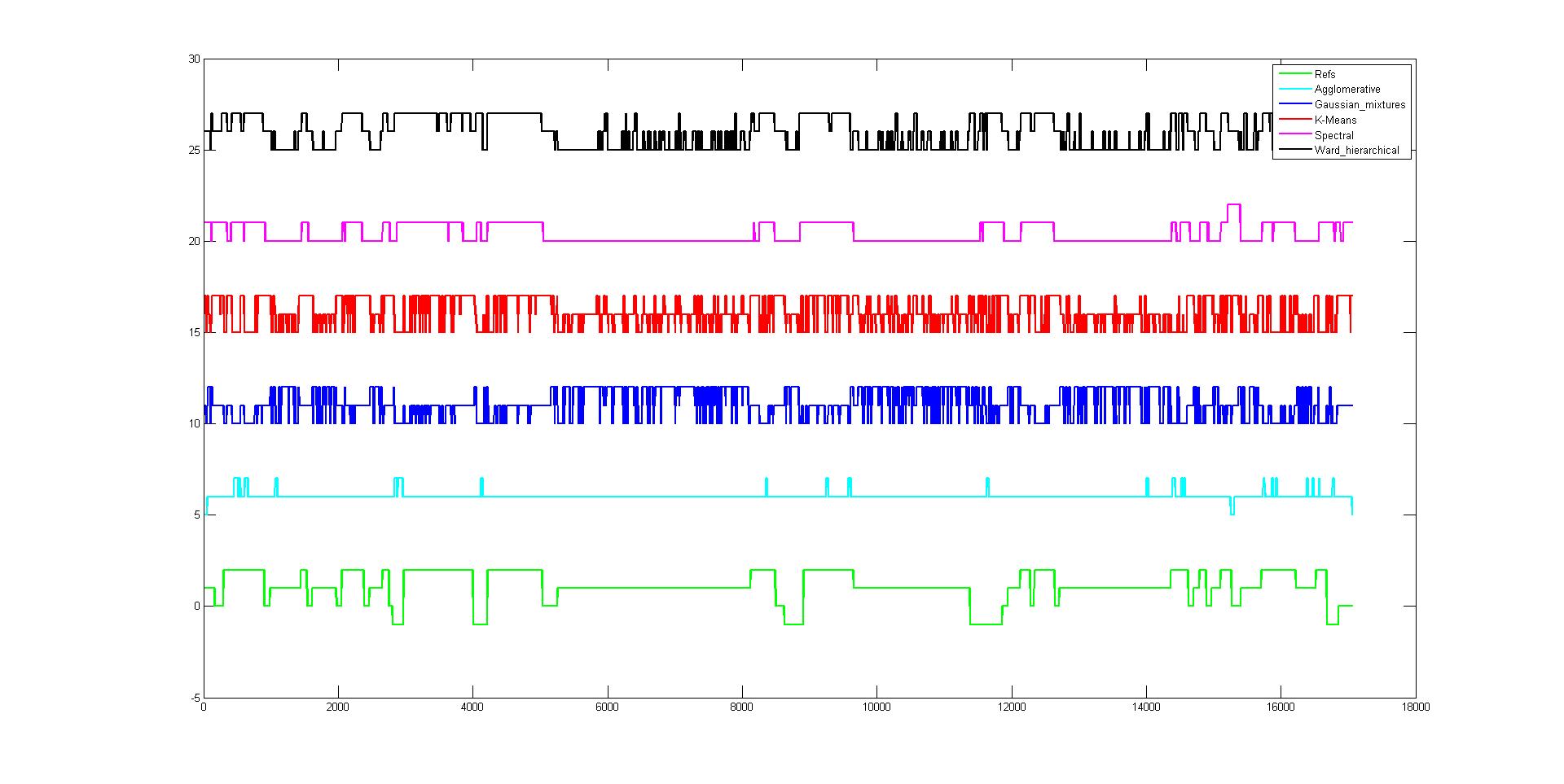Image resolution: width=1564 pixels, height=784 pixels.
Task: Click the Gaussian_mixtures legend label
Action: (x=1360, y=105)
